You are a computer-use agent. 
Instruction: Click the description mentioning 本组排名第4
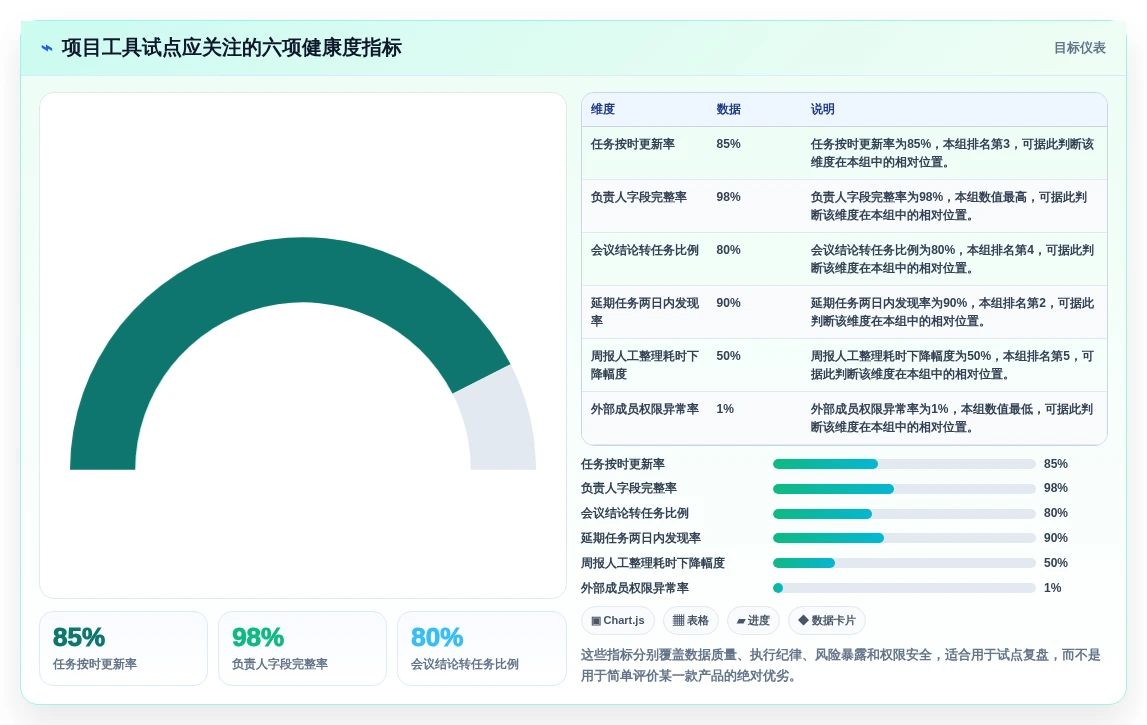pos(952,259)
